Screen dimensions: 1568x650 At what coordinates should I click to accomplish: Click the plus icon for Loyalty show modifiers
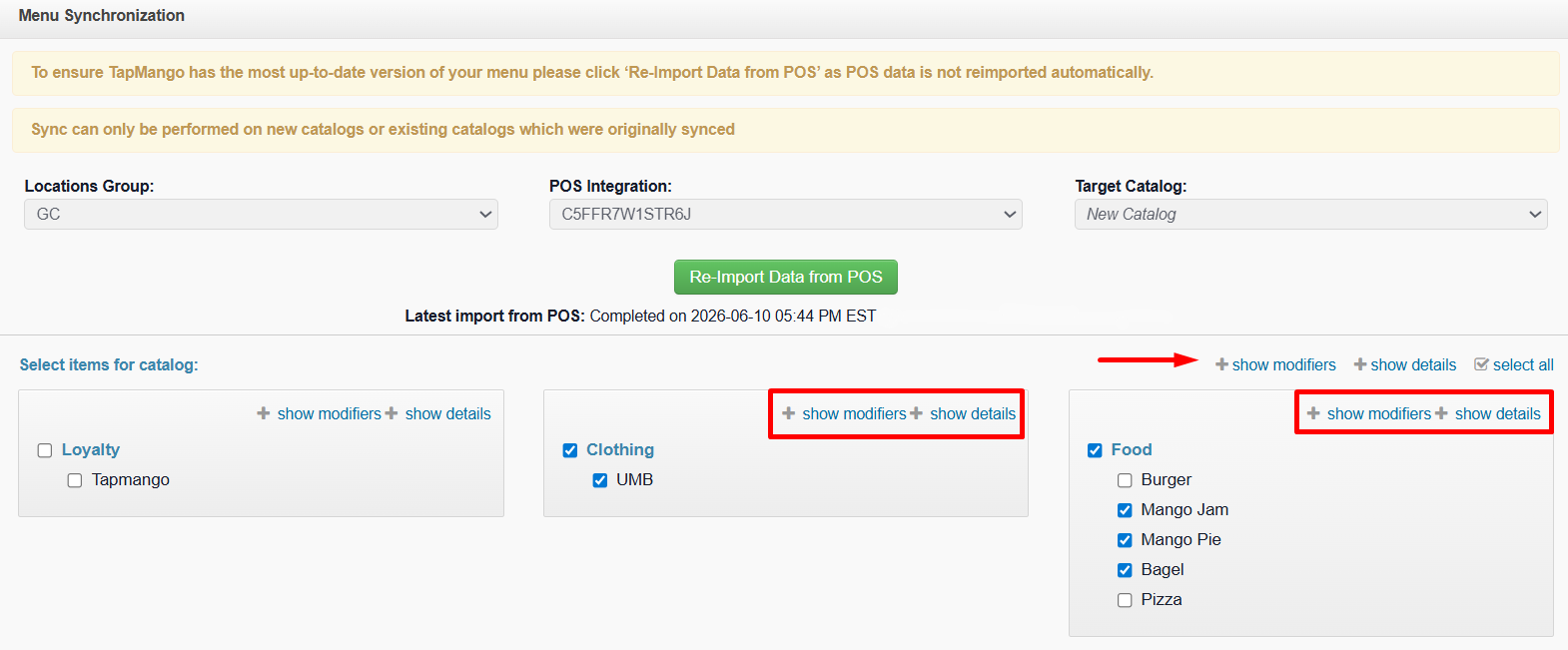click(x=264, y=413)
